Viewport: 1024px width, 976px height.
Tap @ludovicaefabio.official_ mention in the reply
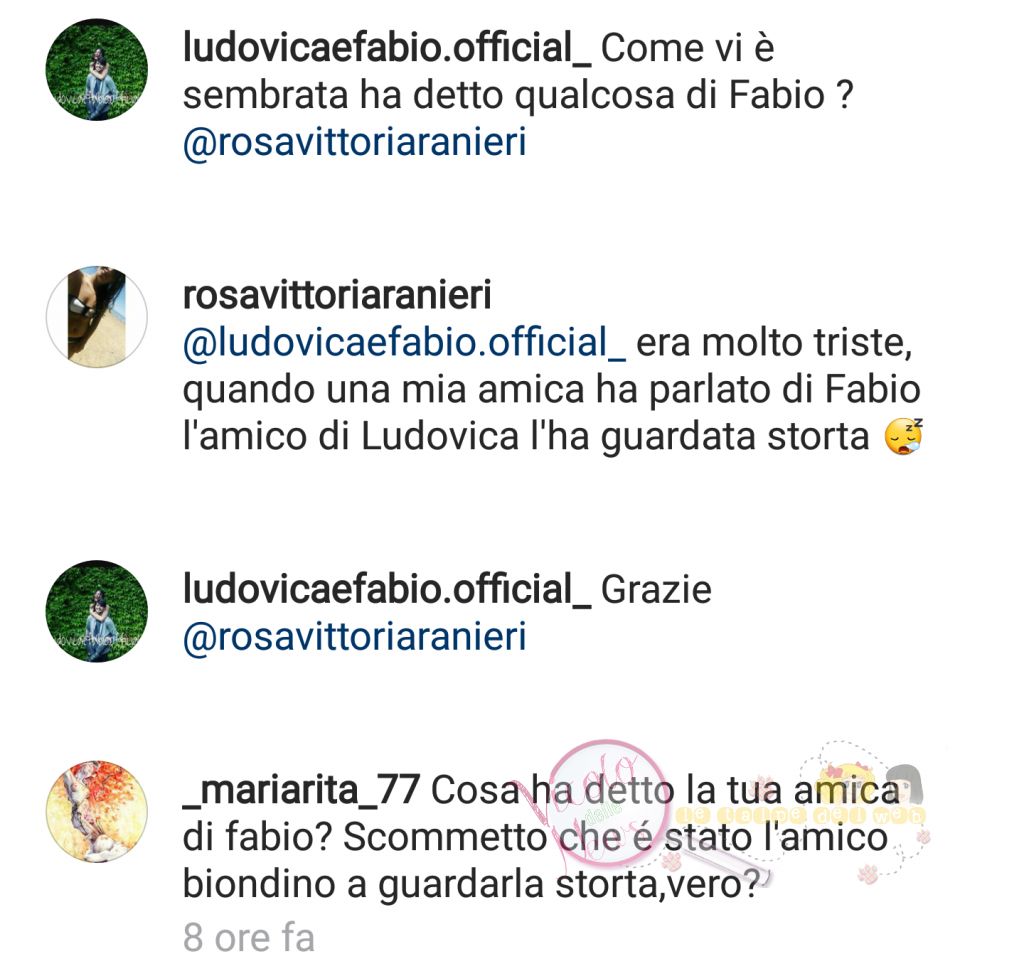(x=404, y=343)
